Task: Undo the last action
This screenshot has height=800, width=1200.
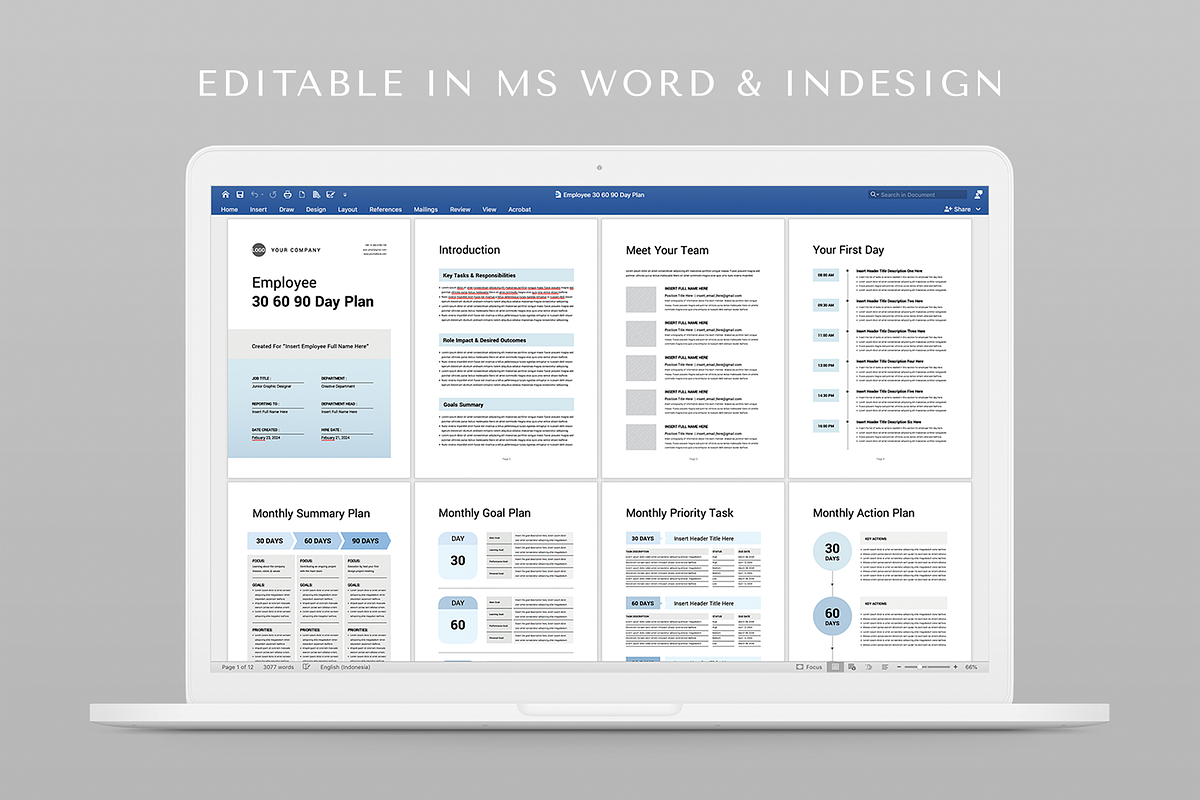Action: coord(254,194)
